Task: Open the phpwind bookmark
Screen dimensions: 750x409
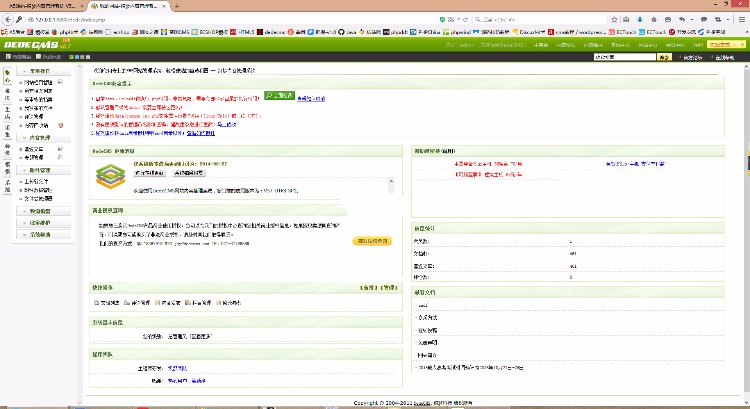Action: (x=457, y=32)
